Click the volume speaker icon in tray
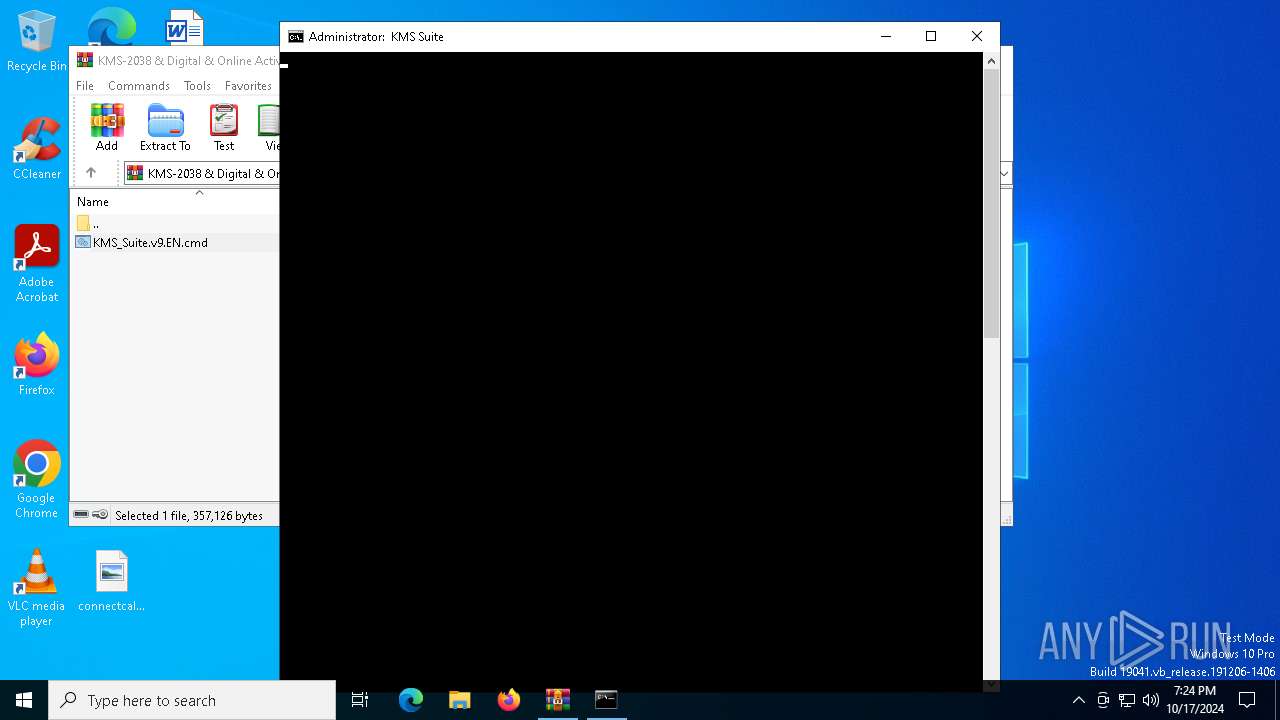Screen dimensions: 1280x720 click(x=1151, y=700)
